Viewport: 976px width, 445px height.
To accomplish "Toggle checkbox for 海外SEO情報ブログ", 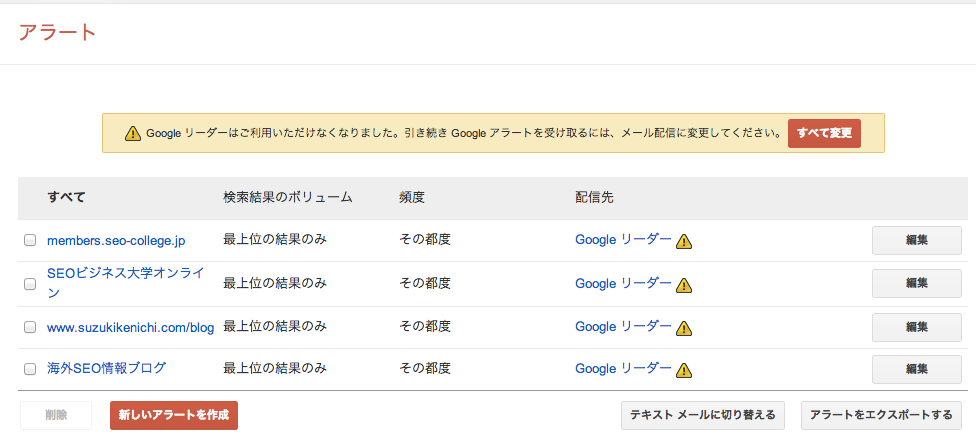I will 30,368.
